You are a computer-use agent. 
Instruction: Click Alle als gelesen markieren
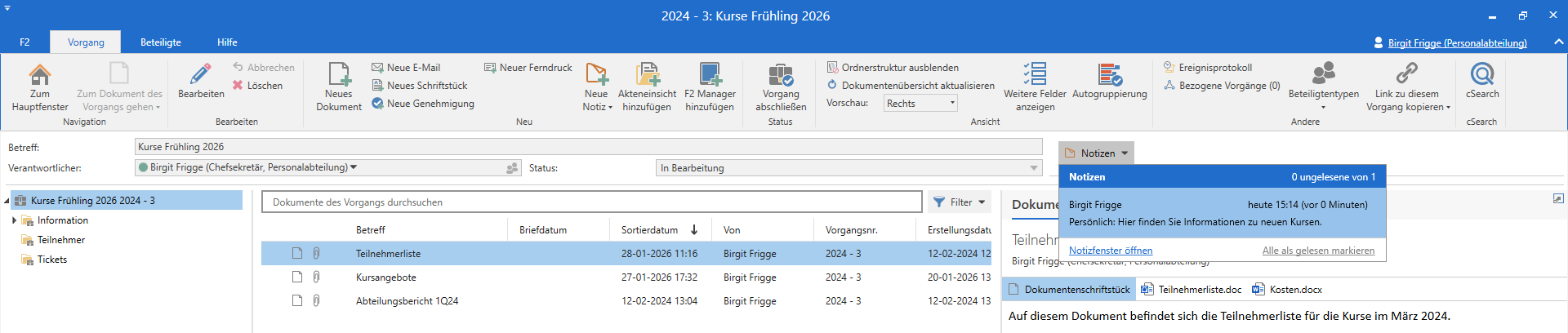pyautogui.click(x=1318, y=251)
